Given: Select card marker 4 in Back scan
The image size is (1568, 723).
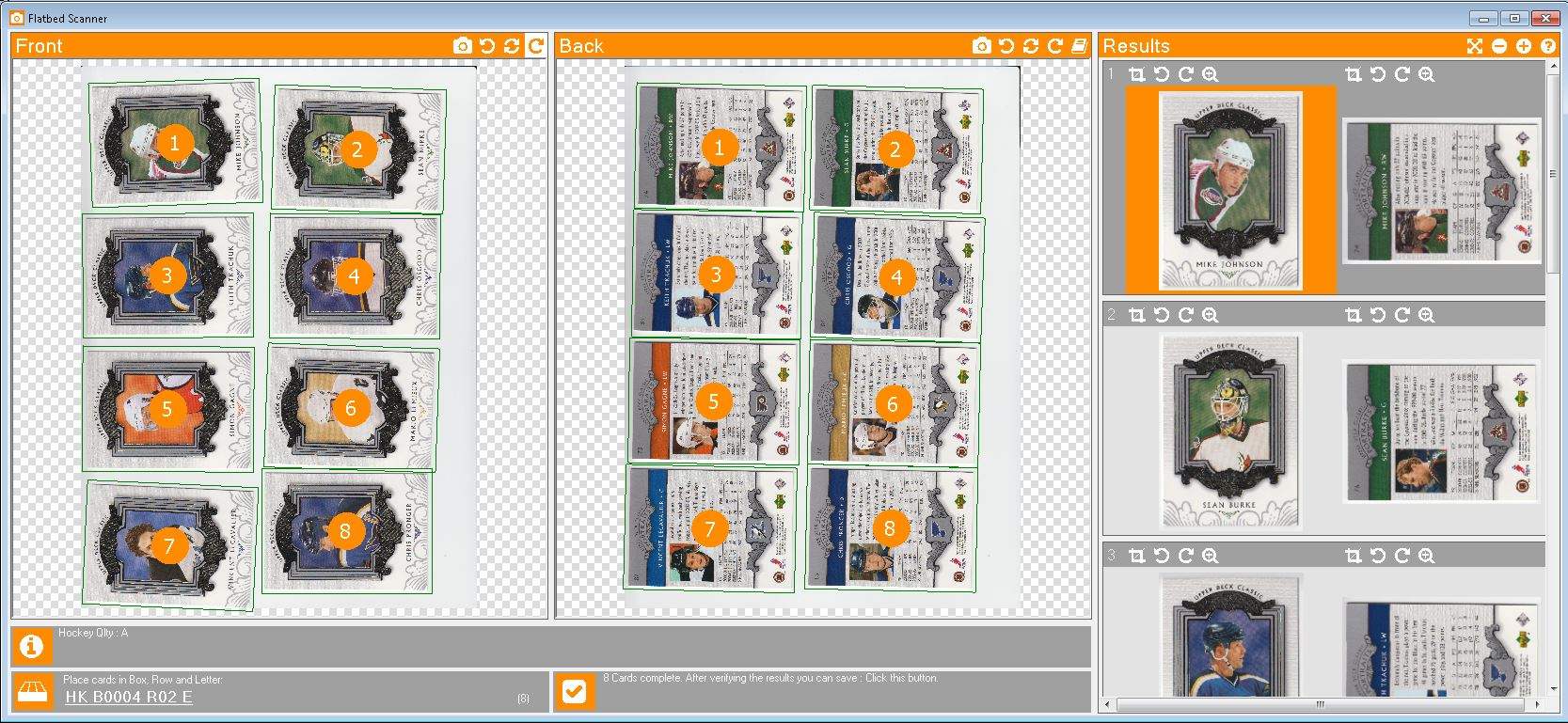Looking at the screenshot, I should [x=896, y=277].
